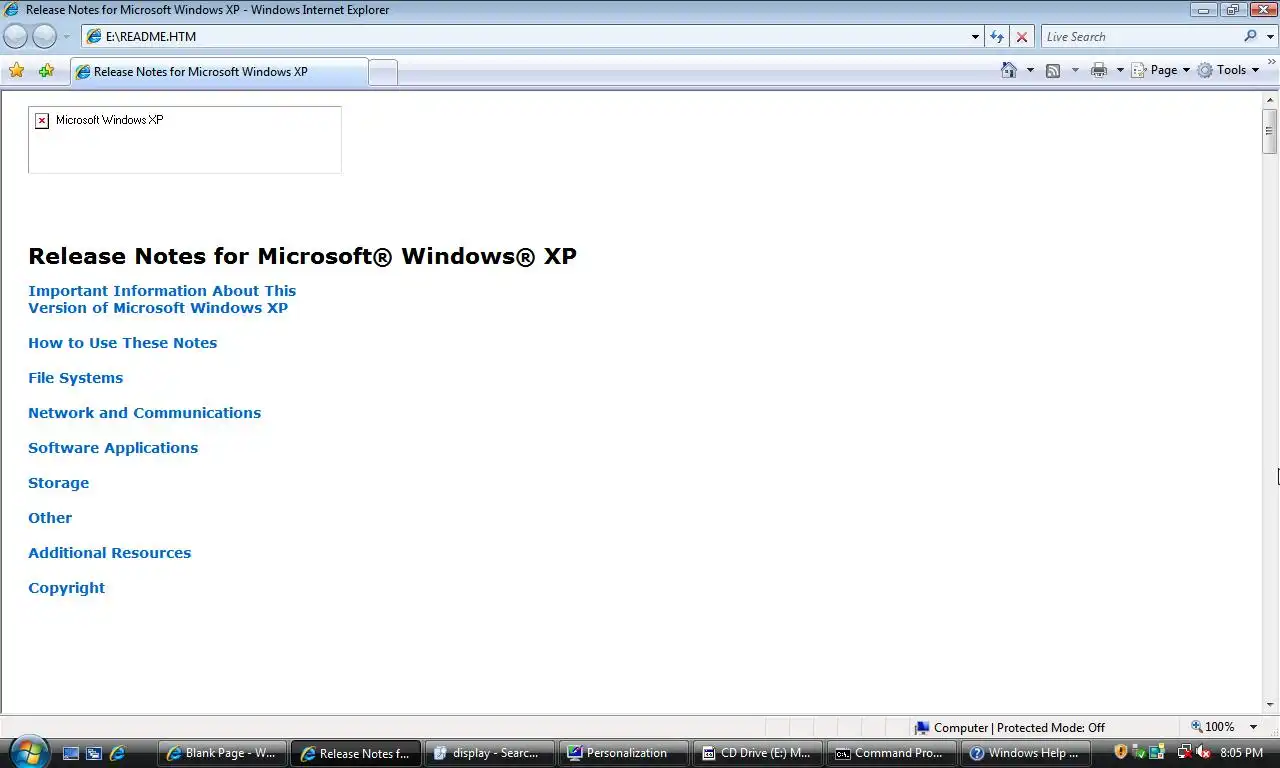Jump to the Storage section link
The height and width of the screenshot is (768, 1280).
pyautogui.click(x=58, y=483)
